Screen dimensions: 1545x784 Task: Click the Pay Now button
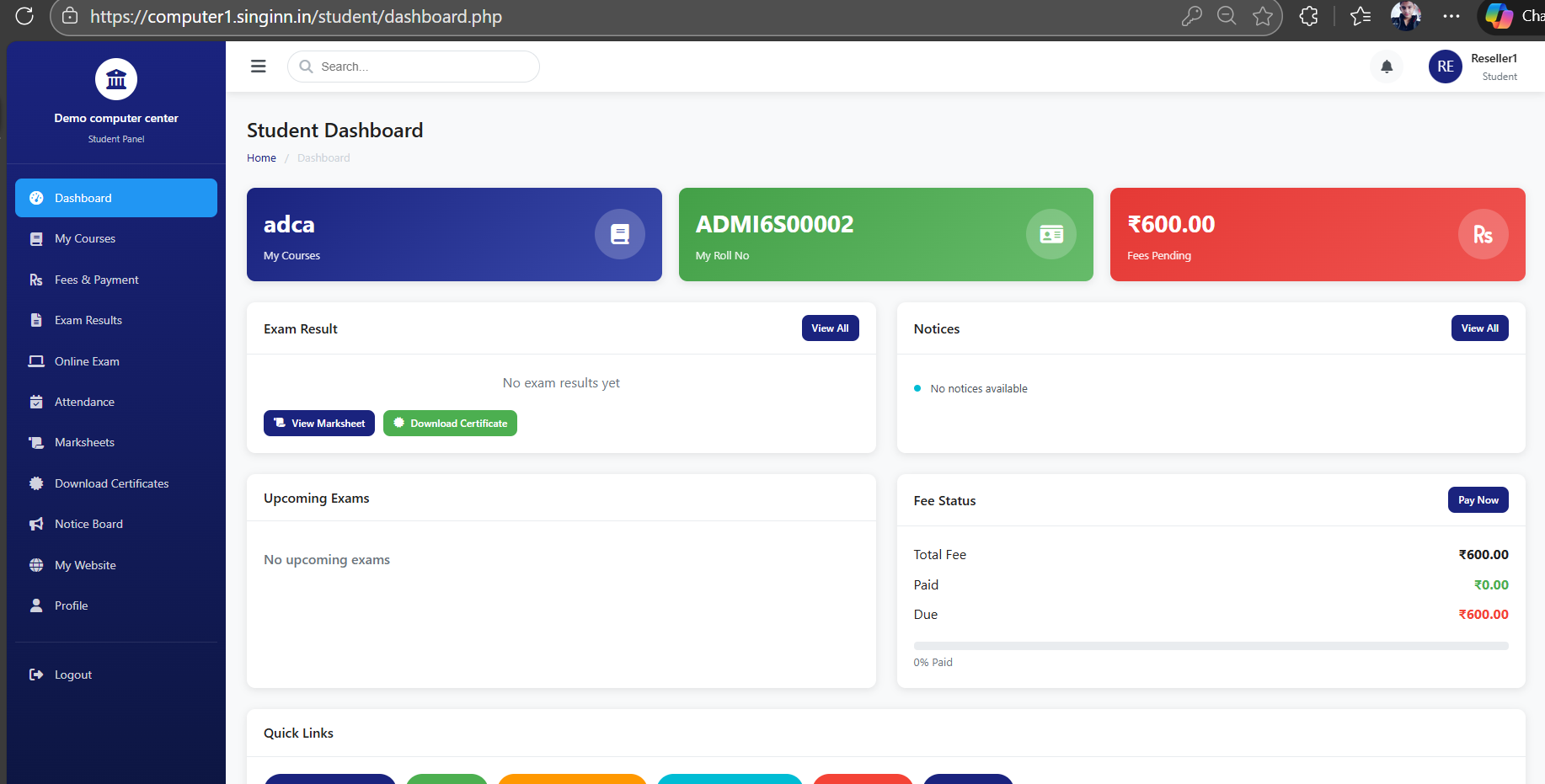tap(1478, 500)
